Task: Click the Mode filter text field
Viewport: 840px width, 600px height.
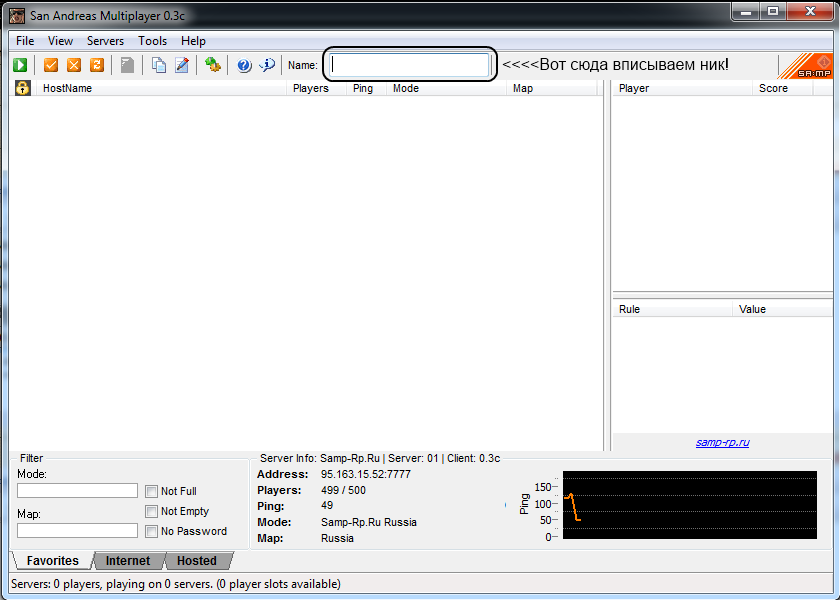Action: tap(78, 491)
